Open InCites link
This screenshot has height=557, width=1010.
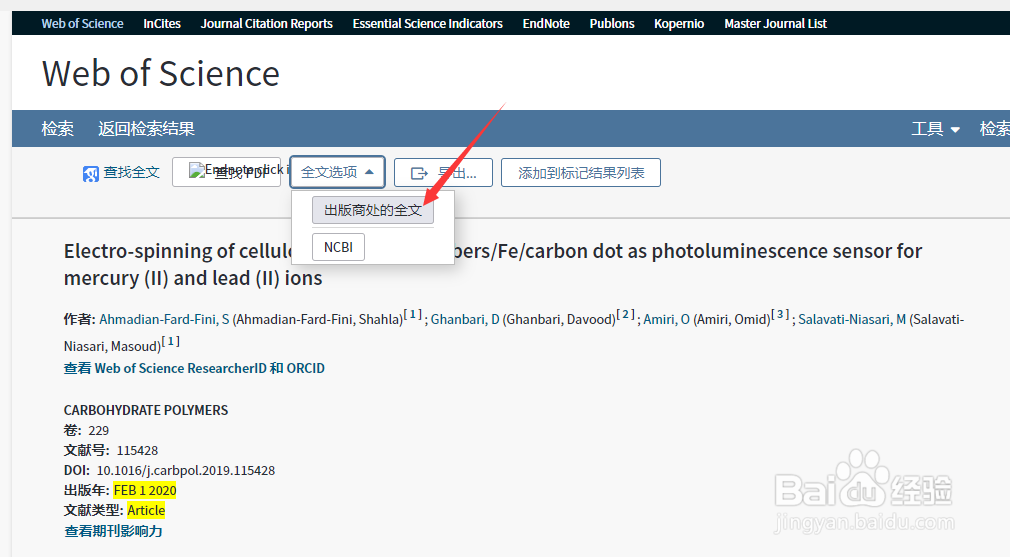(162, 24)
